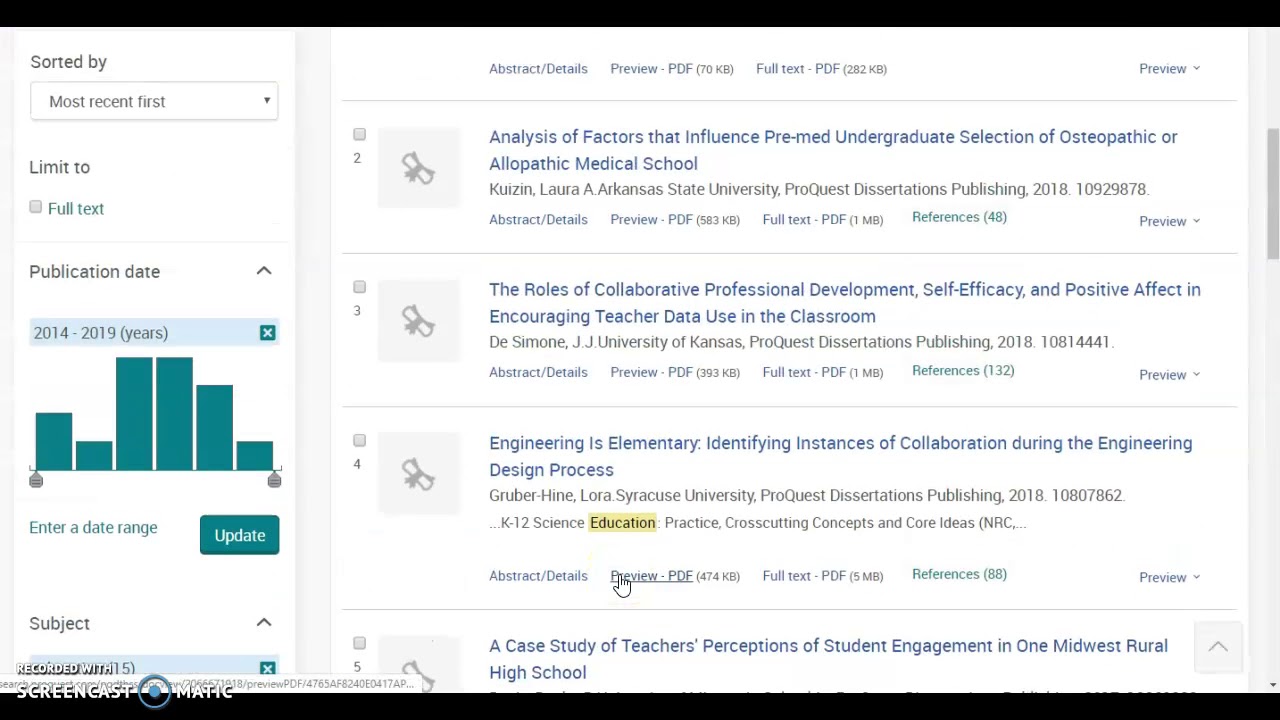Open Abstract/Details for the De Simone dissertation
1280x720 pixels.
(538, 372)
